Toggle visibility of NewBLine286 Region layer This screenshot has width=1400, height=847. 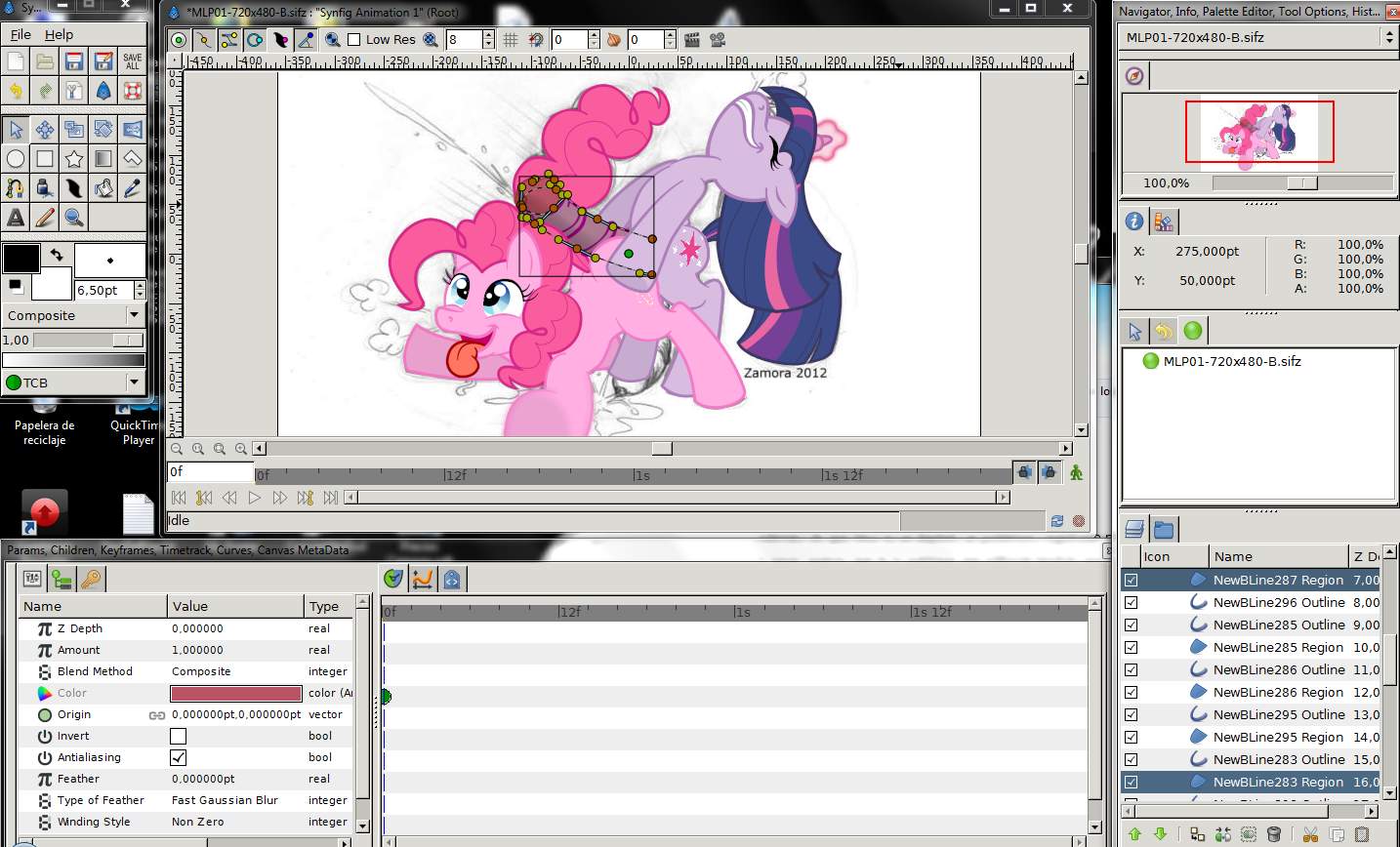coord(1132,692)
